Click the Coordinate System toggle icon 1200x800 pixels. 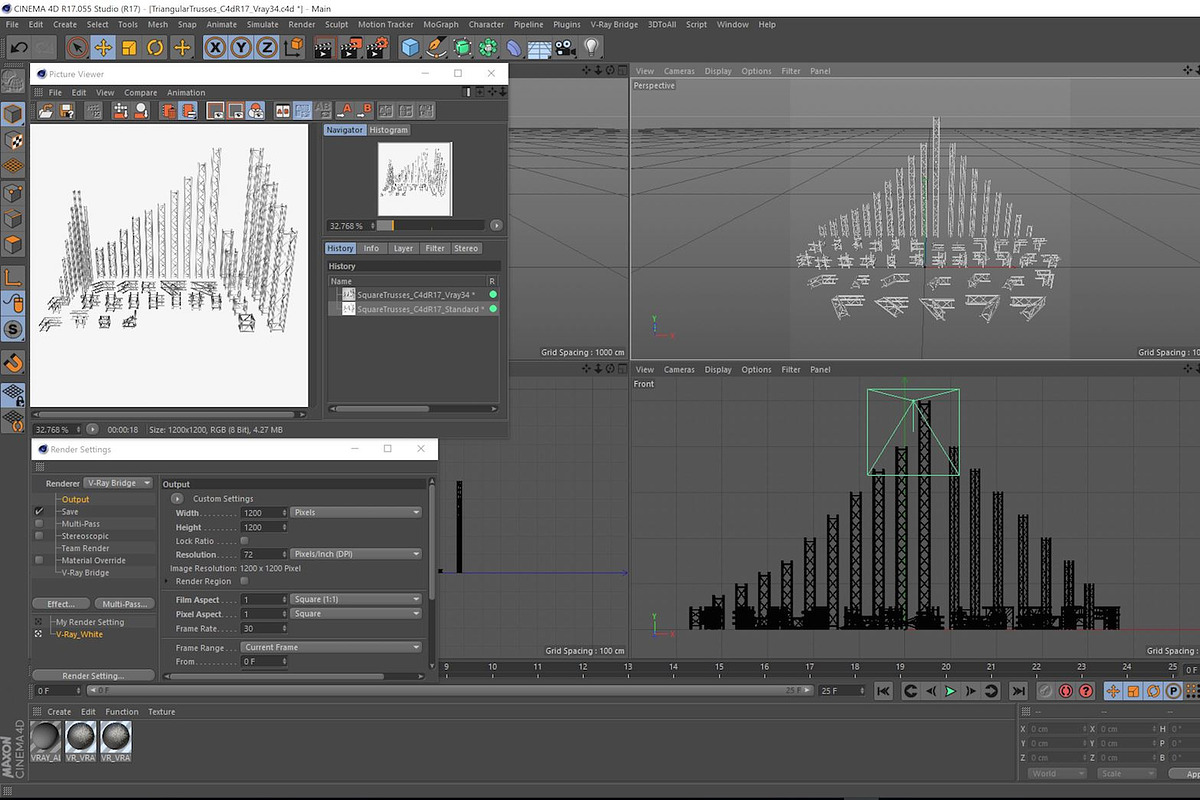coord(293,47)
